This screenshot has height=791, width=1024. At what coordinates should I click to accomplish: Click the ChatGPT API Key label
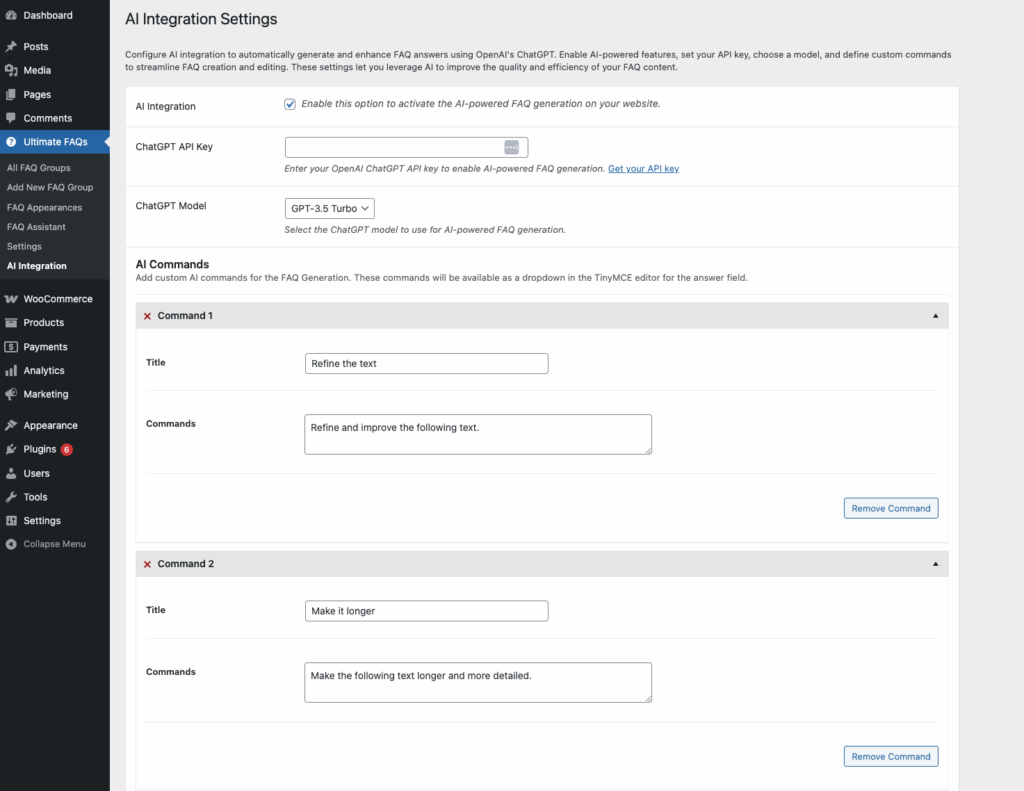(x=174, y=147)
